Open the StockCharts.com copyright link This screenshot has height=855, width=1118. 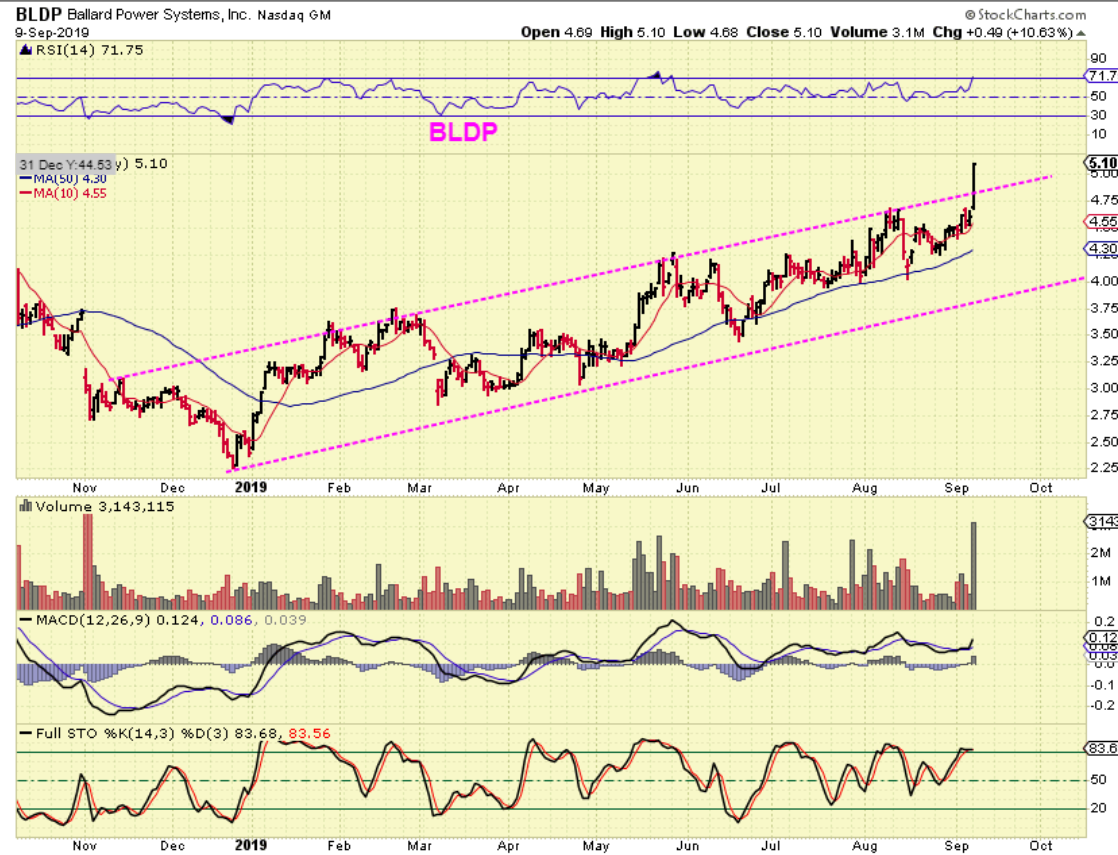pos(1025,14)
